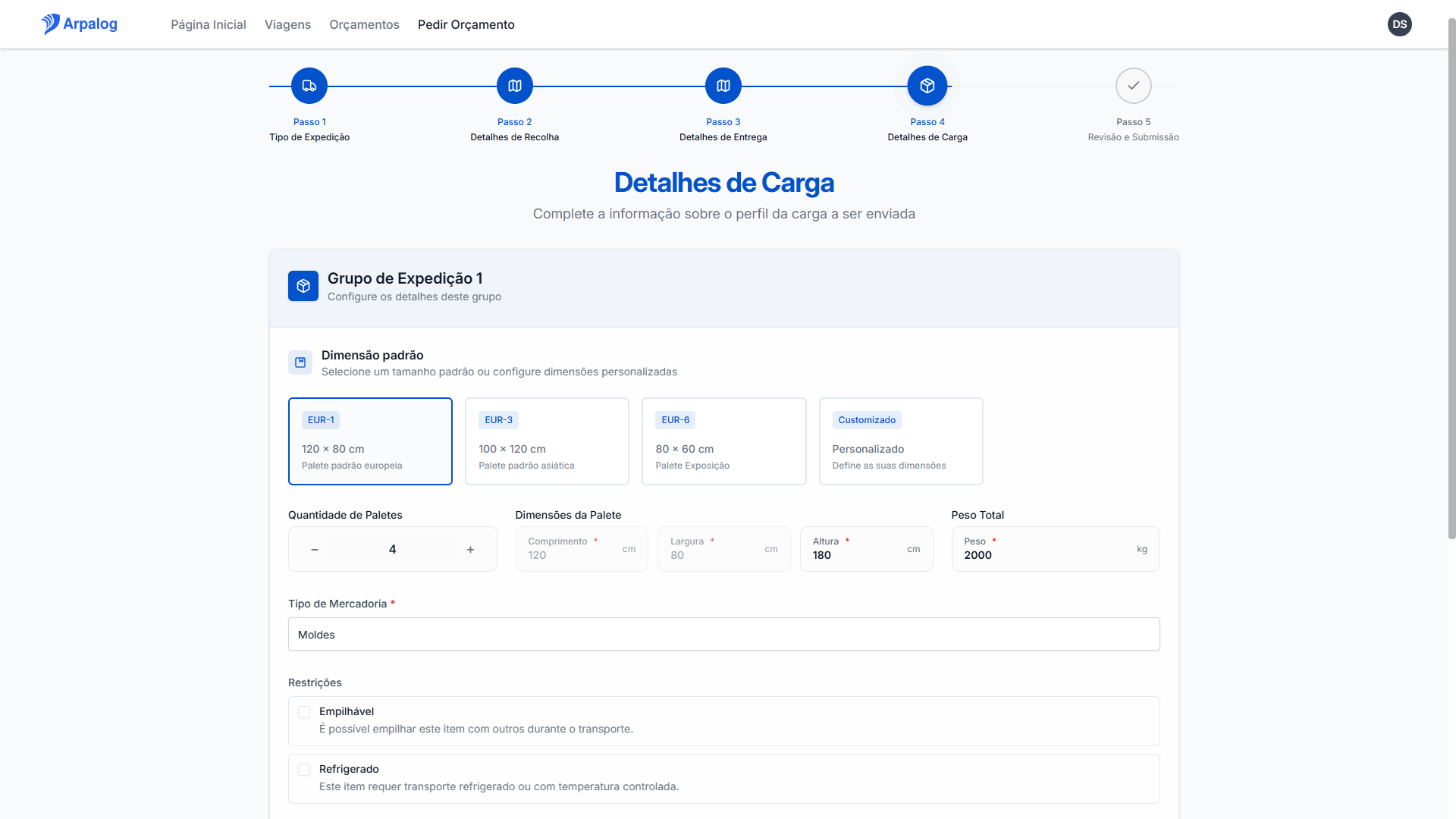1456x819 pixels.
Task: Select the Passo 1 truck icon
Action: [x=309, y=85]
